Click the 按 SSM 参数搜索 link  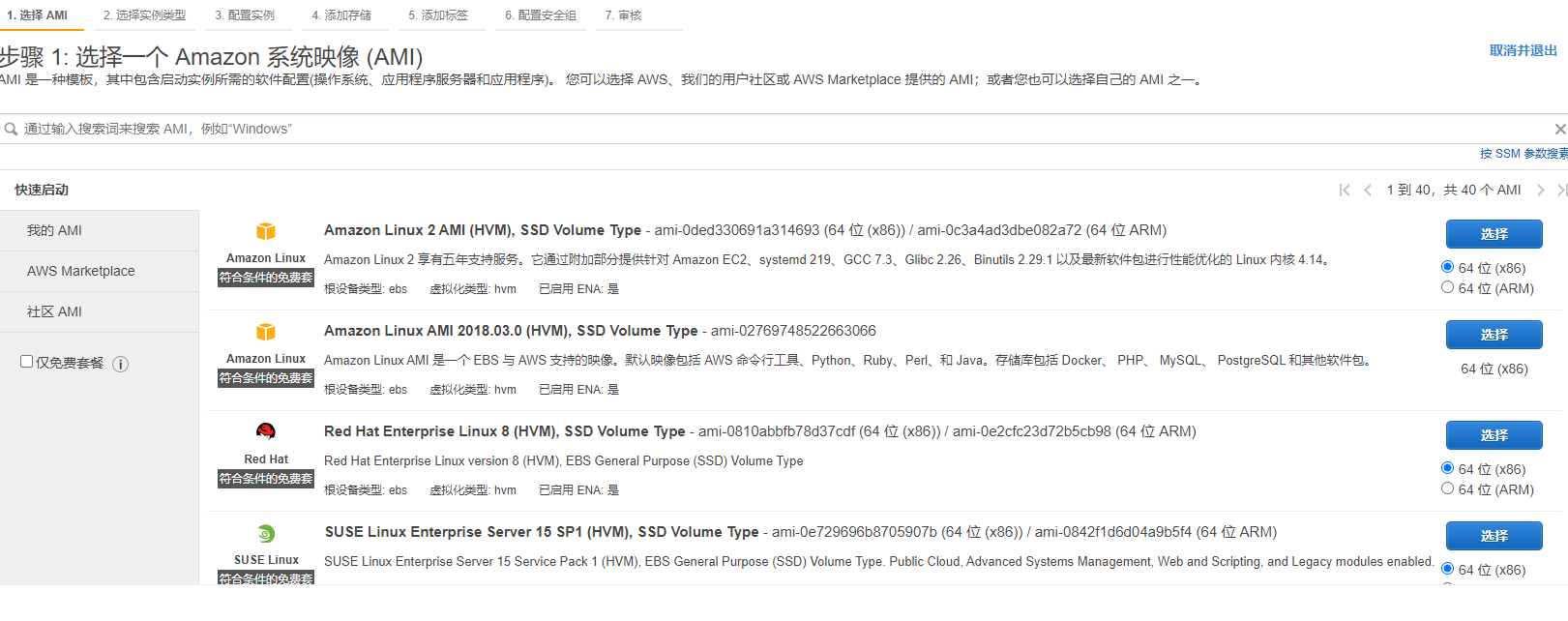[1524, 154]
